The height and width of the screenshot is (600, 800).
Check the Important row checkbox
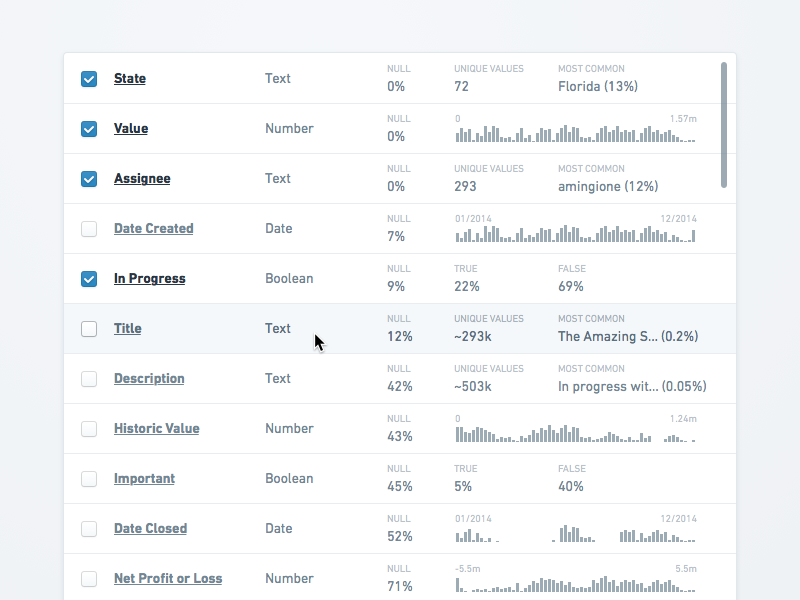click(x=89, y=479)
